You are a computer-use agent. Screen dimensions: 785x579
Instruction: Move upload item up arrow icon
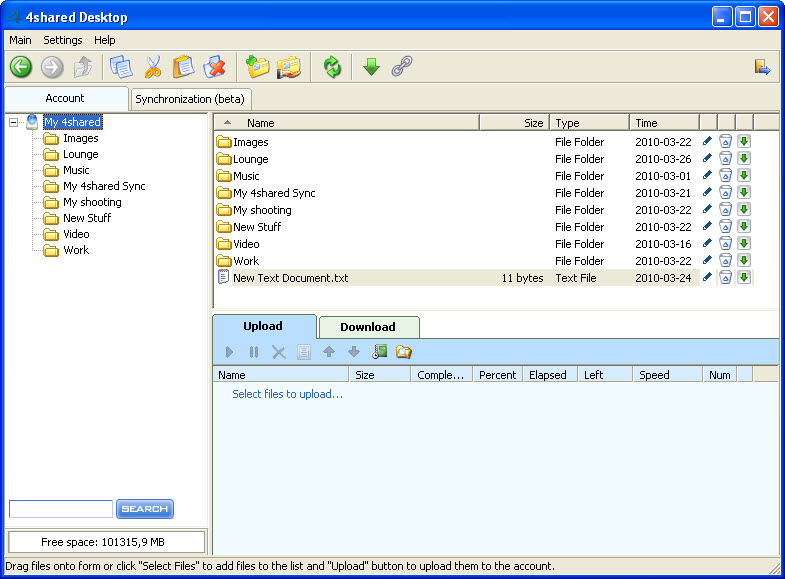pos(329,352)
